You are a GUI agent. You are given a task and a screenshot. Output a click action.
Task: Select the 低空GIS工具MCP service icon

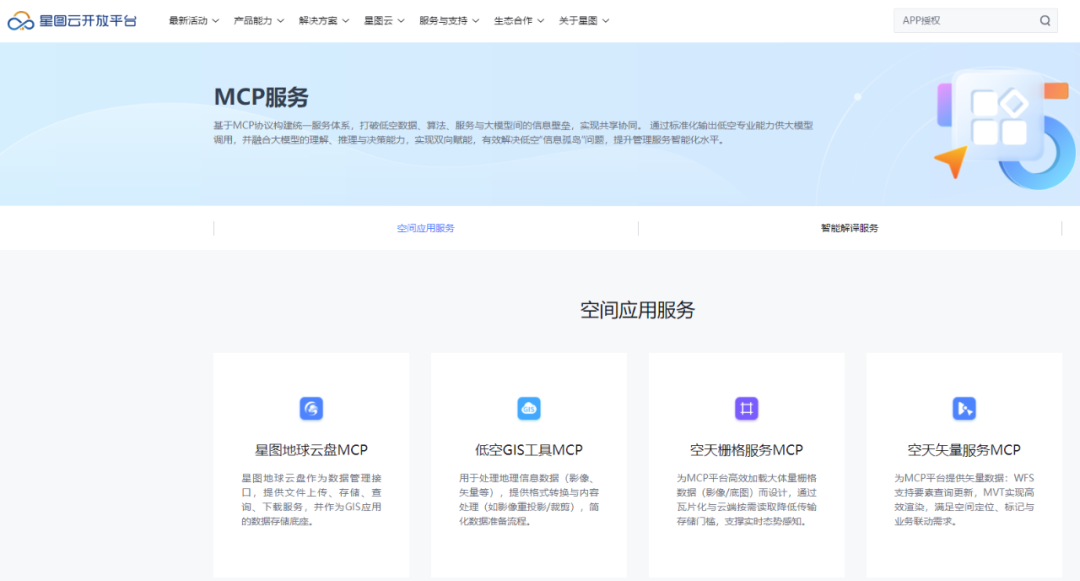529,408
